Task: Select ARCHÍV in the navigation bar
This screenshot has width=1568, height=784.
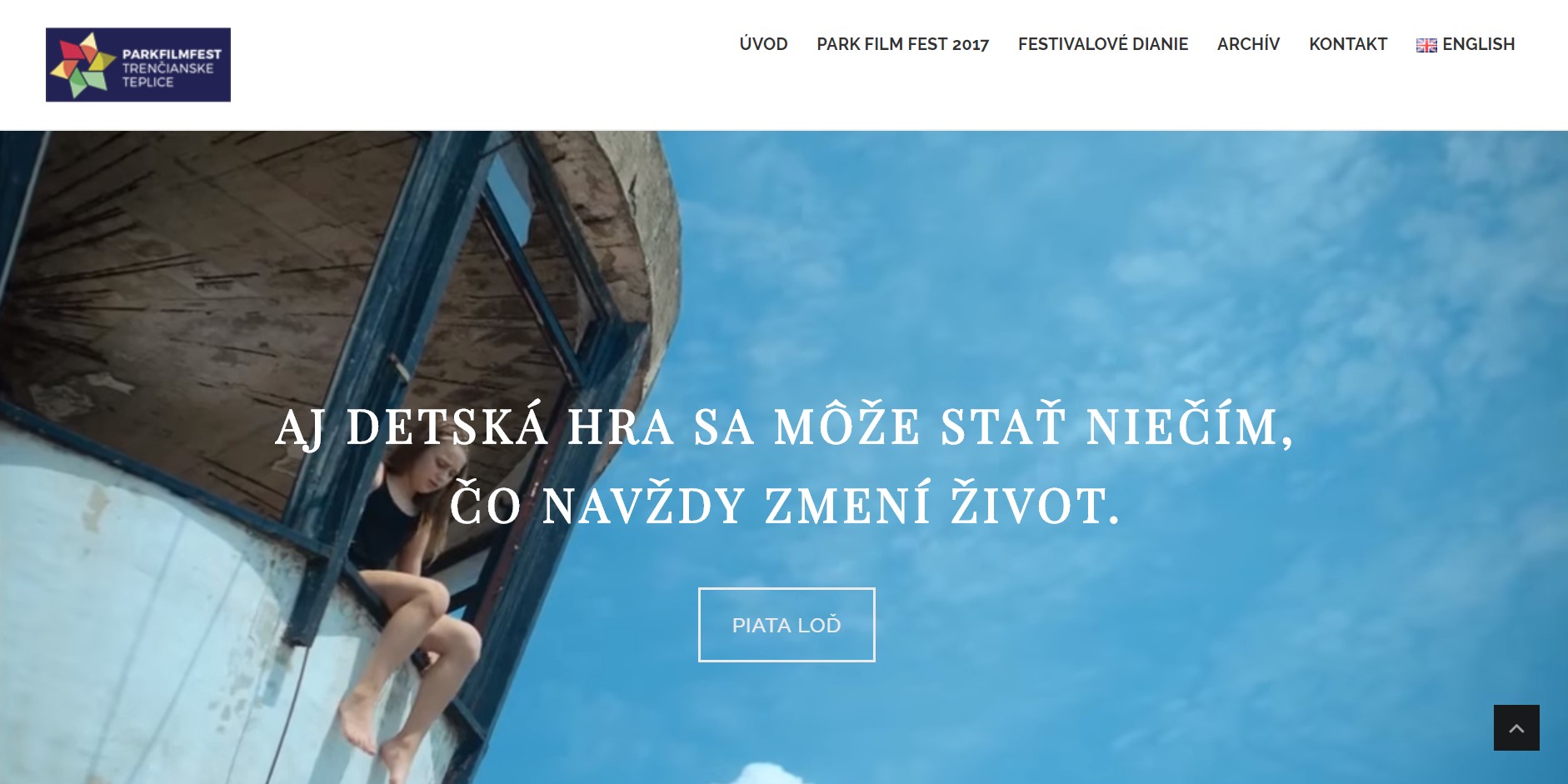Action: click(1248, 44)
